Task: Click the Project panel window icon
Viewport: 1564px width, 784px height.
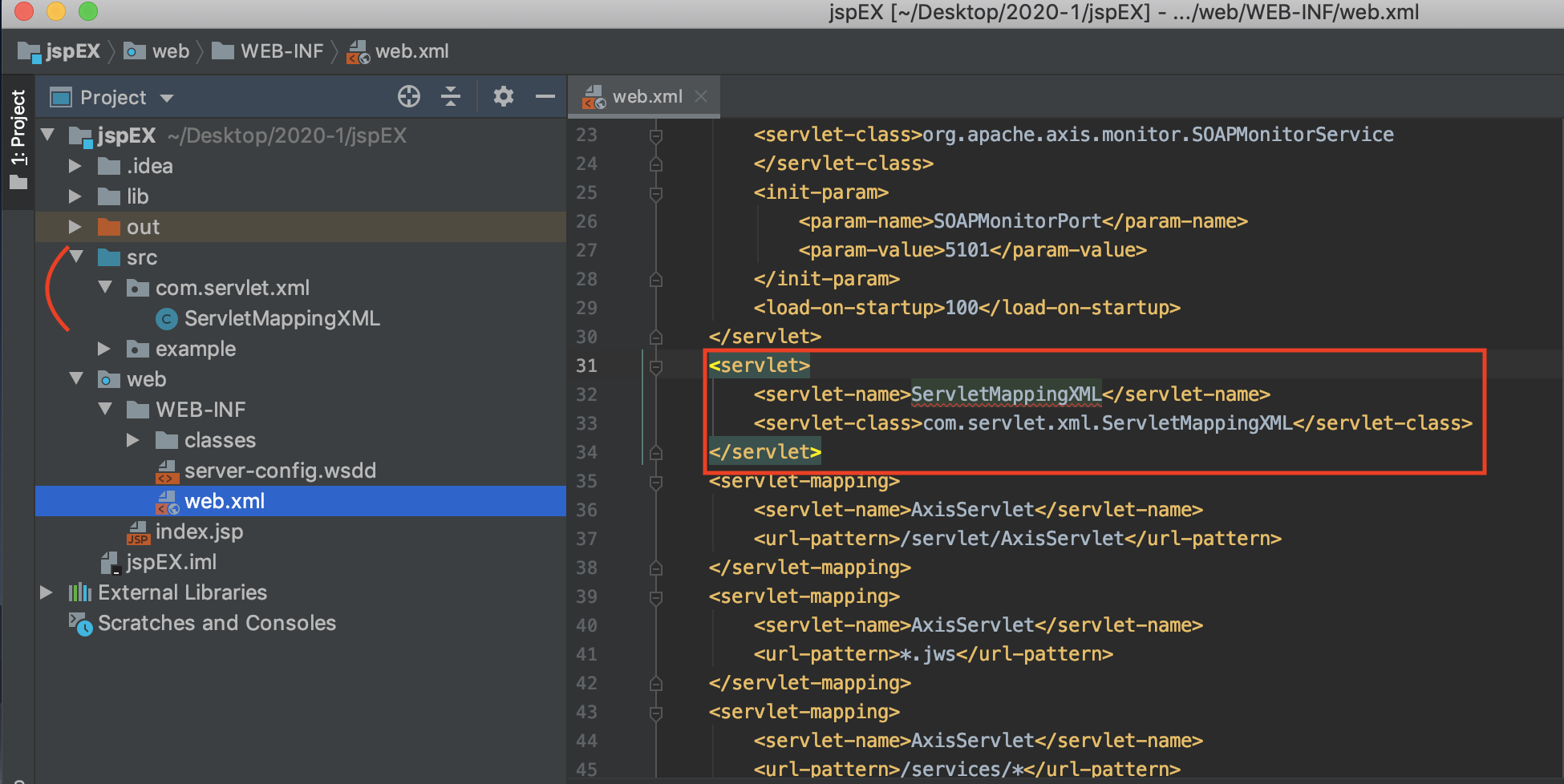Action: [x=61, y=98]
